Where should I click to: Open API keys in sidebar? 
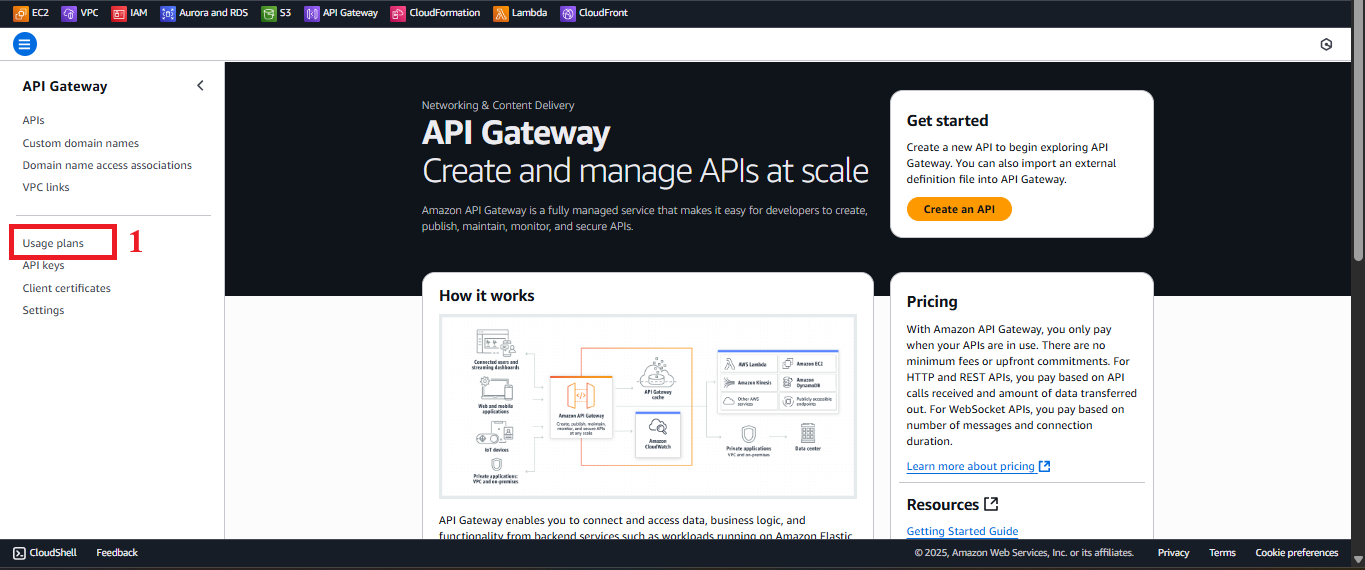pyautogui.click(x=43, y=265)
